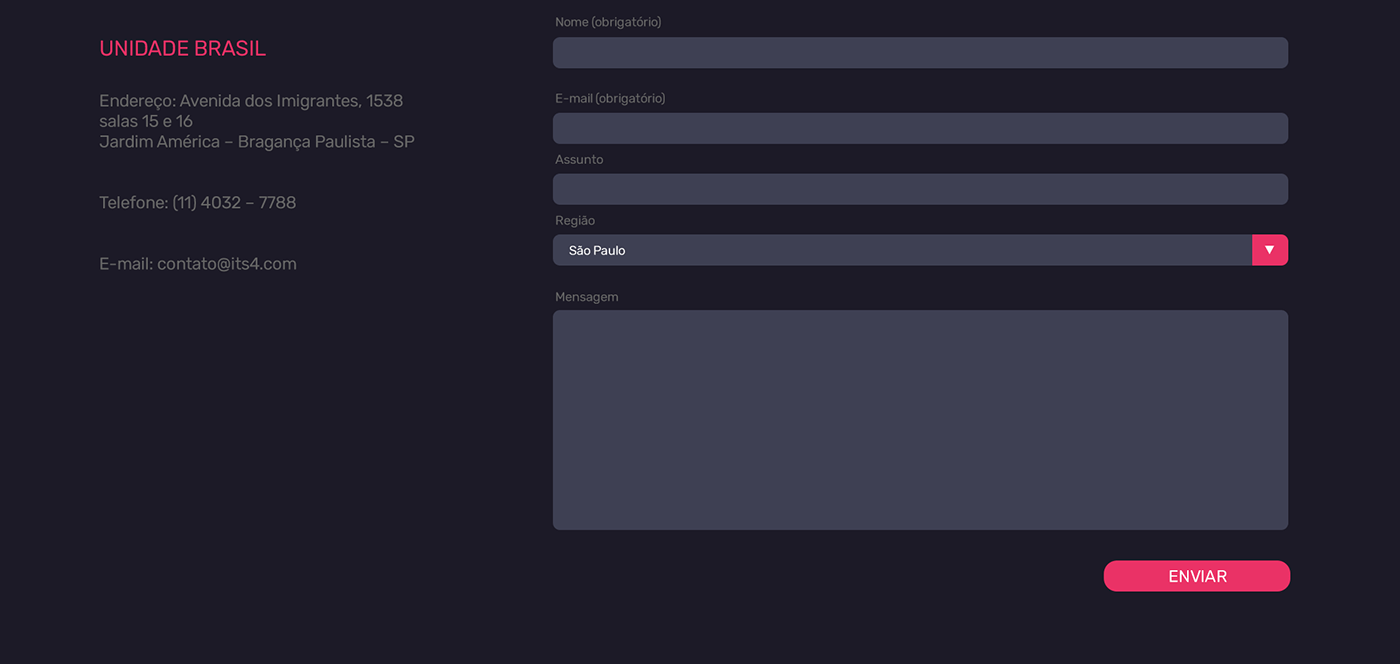Screen dimensions: 1400x664
Task: Click the phone number (11) 4032 – 7788
Action: [x=234, y=203]
